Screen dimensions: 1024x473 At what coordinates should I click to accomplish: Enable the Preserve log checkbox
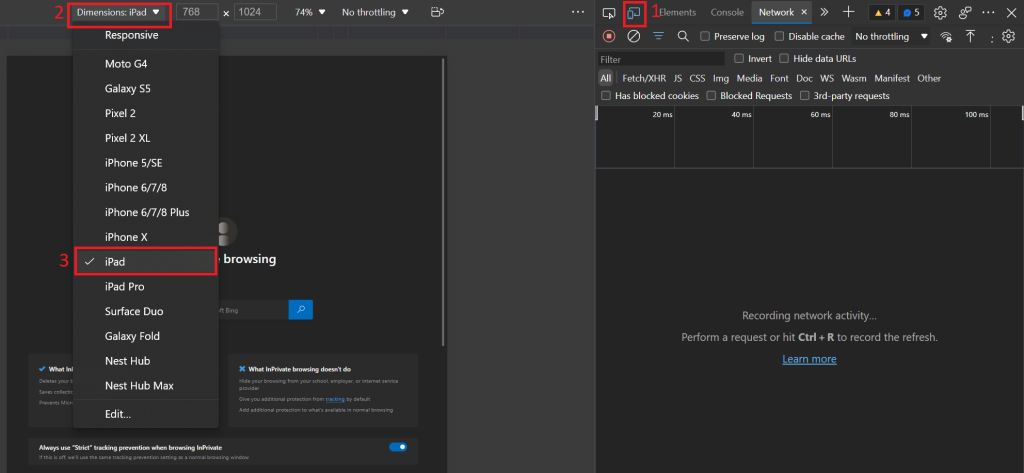coord(706,37)
